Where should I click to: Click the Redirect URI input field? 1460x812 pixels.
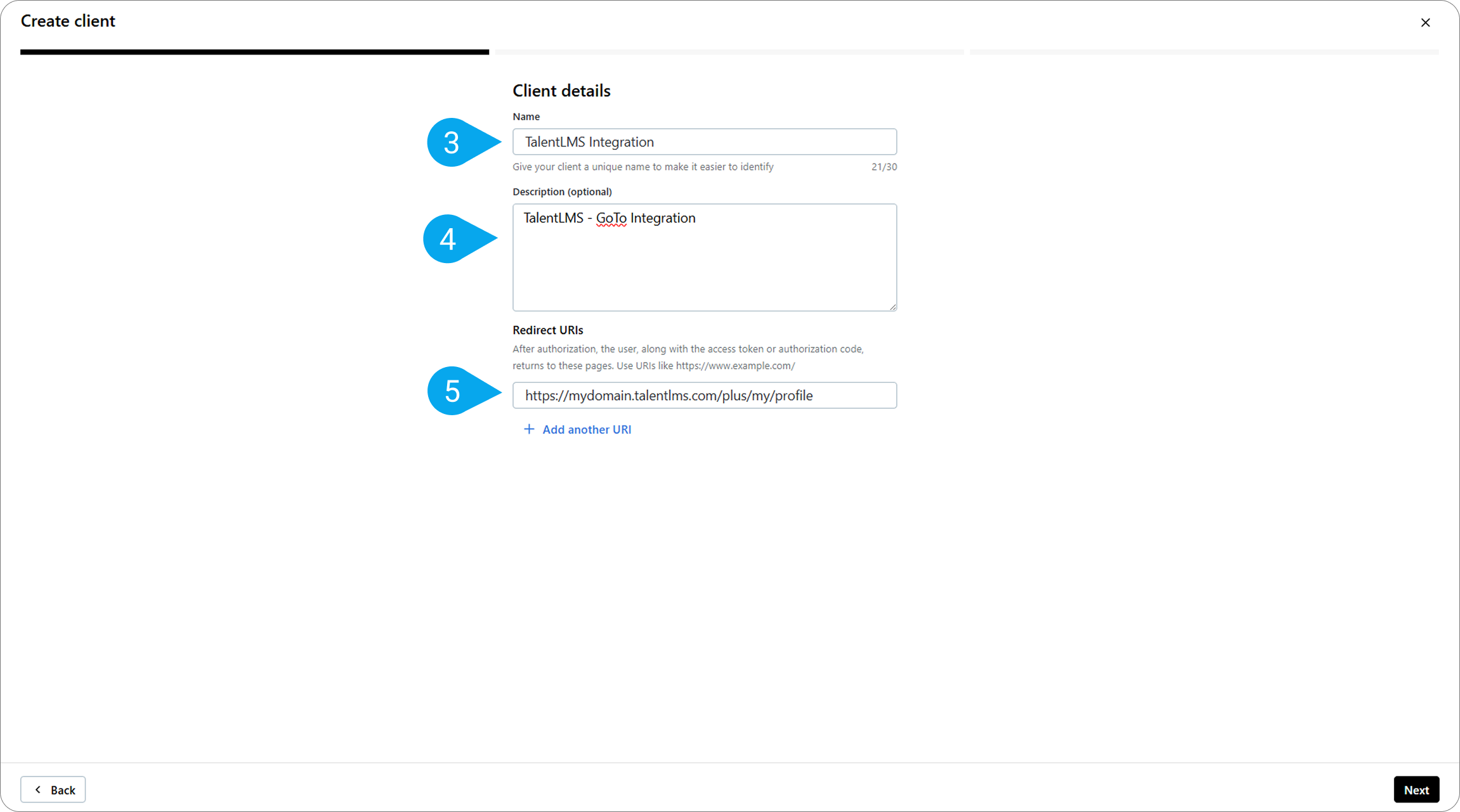pyautogui.click(x=704, y=396)
